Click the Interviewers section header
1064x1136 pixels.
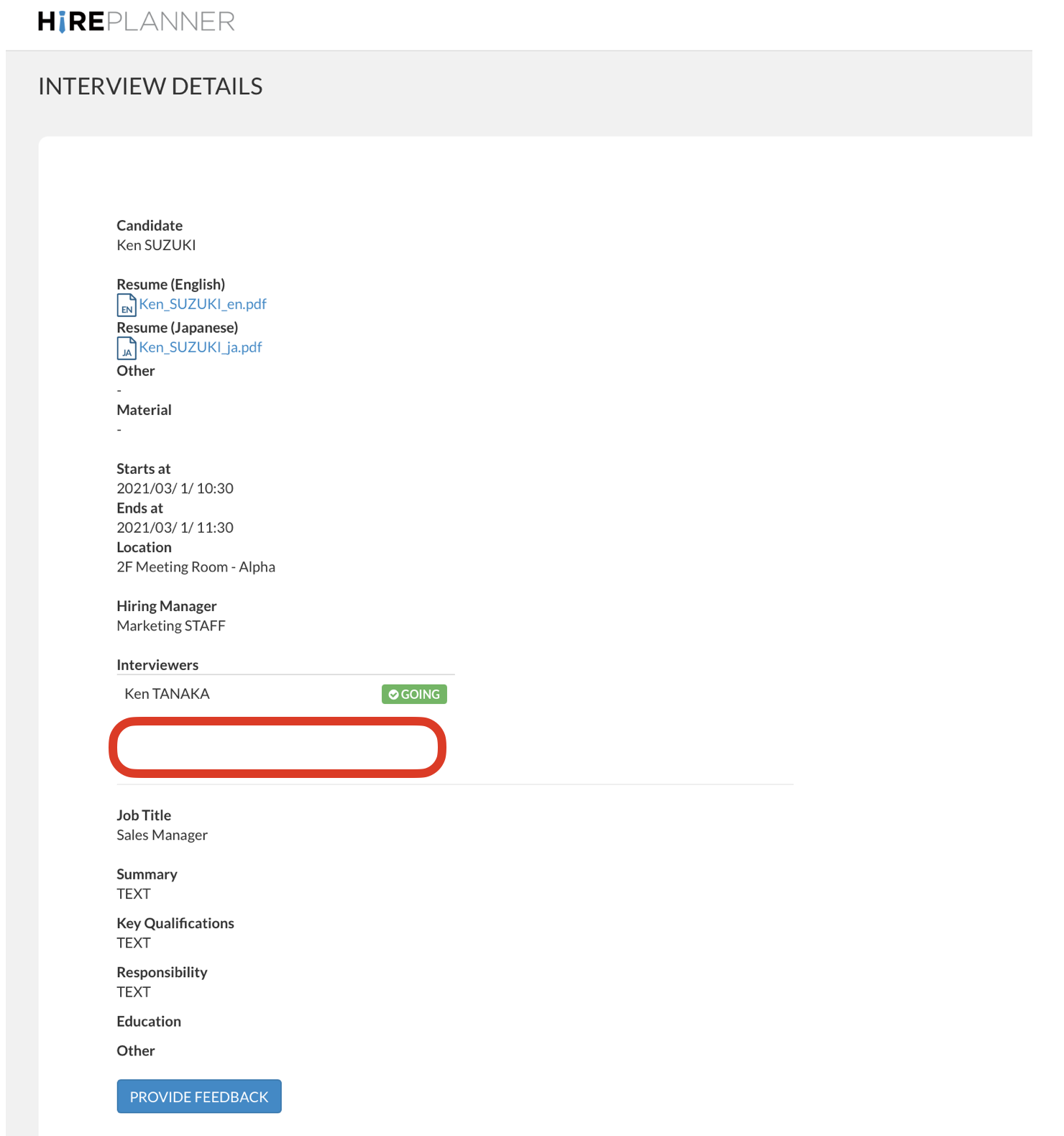(157, 665)
